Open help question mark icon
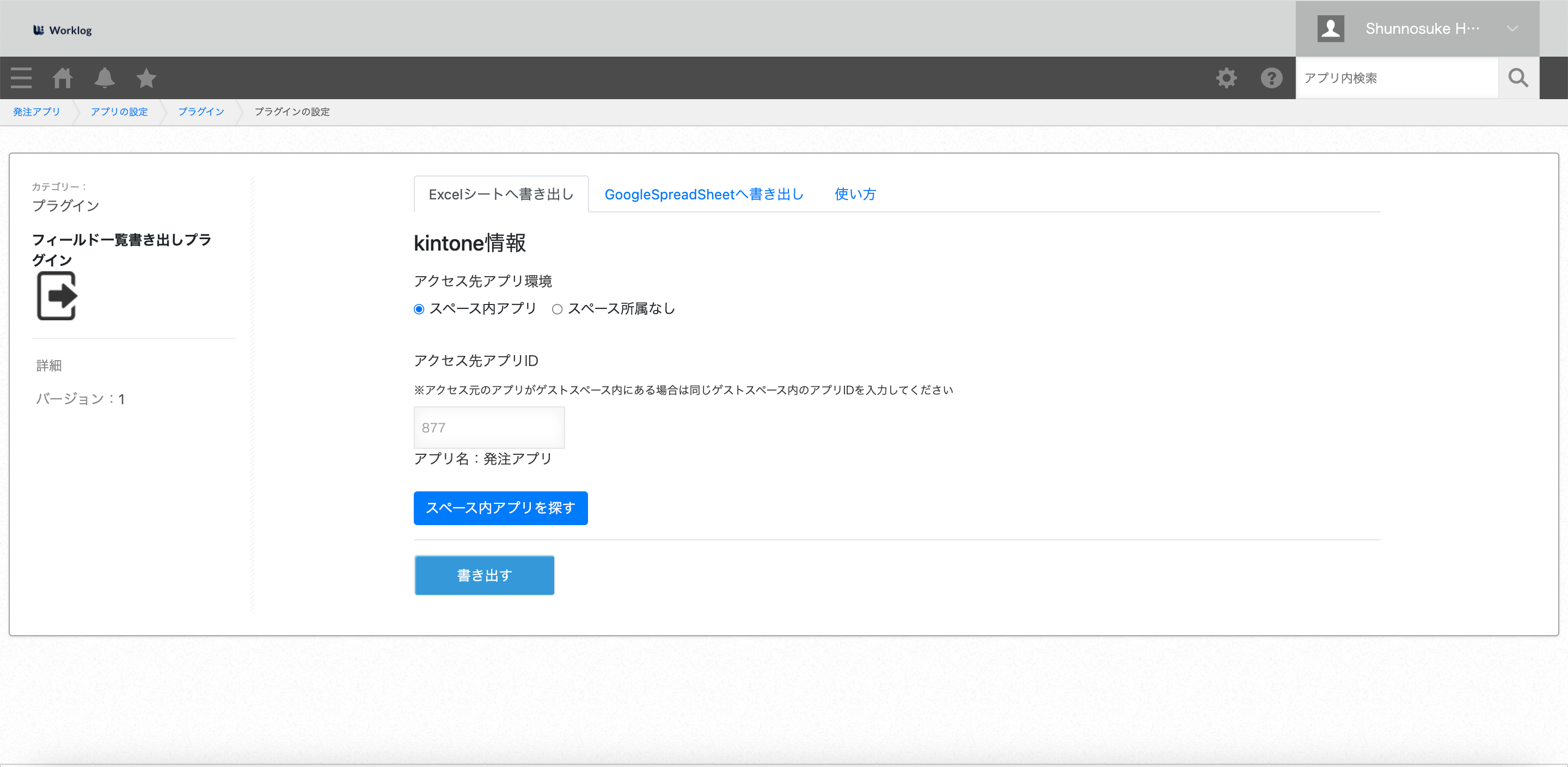The image size is (1568, 767). click(1271, 78)
